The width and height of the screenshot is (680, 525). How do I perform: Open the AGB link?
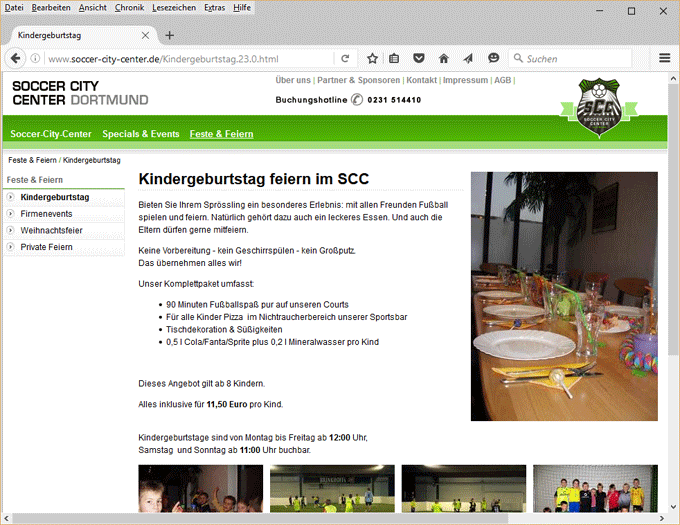pyautogui.click(x=503, y=80)
